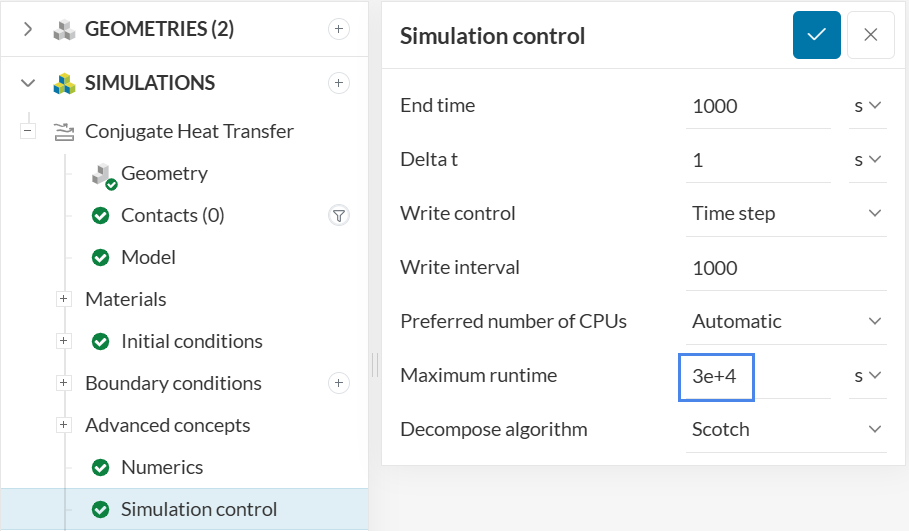Open the Write control dropdown
Screen dimensions: 909x531
(x=786, y=213)
